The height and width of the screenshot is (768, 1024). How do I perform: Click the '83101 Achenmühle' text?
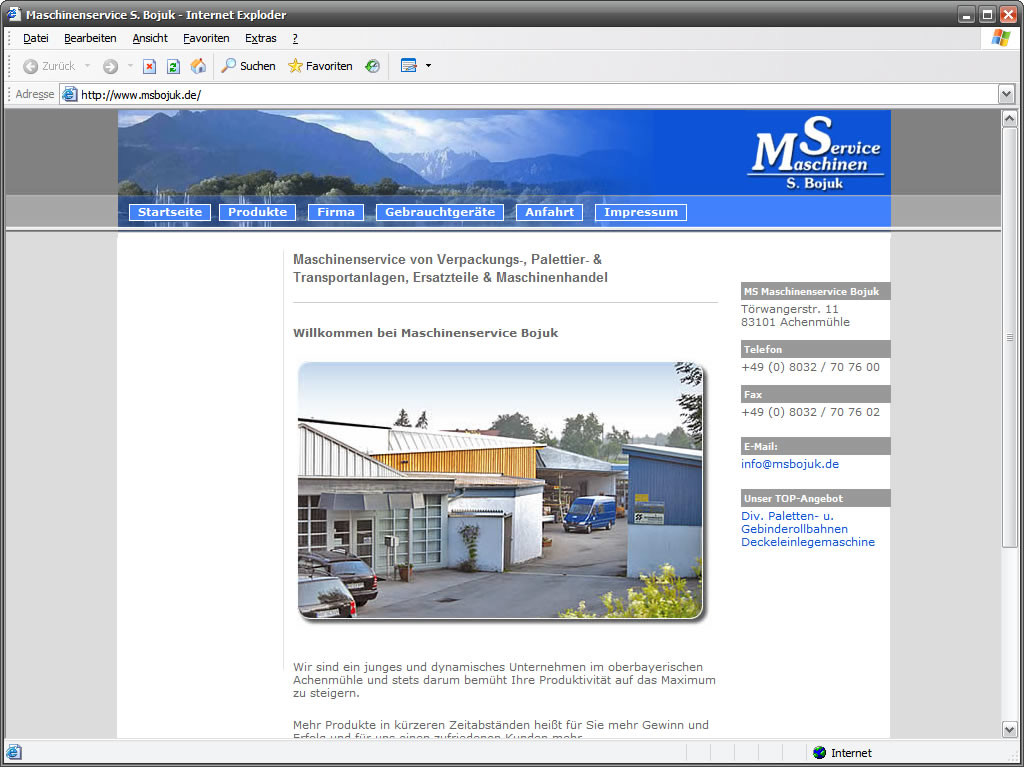tap(795, 322)
